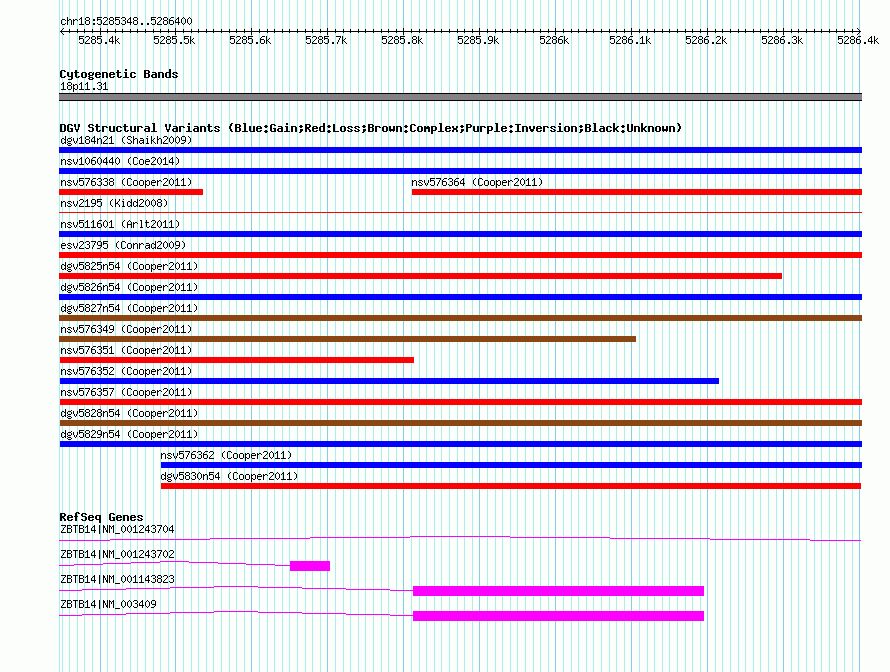The width and height of the screenshot is (890, 672).
Task: Open the ZBTB14|NM_001243702 transcript label
Action: click(x=117, y=555)
